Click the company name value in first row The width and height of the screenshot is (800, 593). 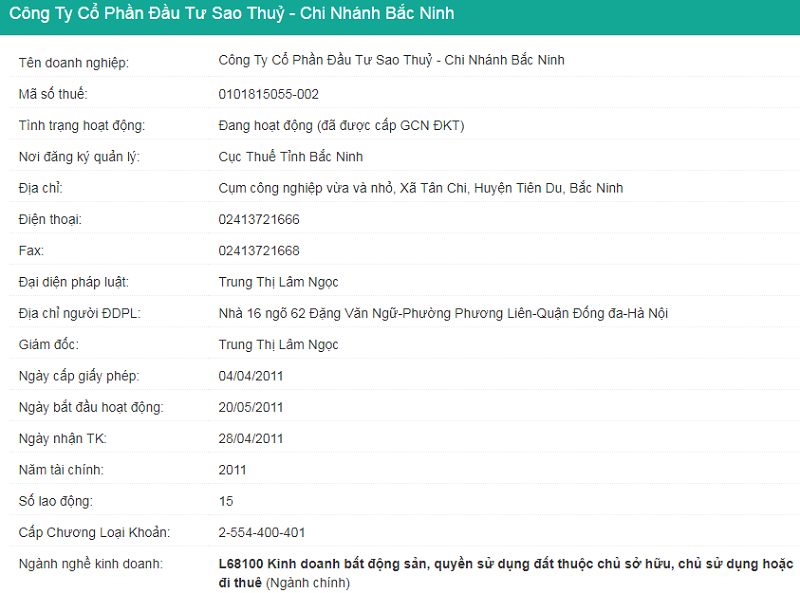point(391,60)
